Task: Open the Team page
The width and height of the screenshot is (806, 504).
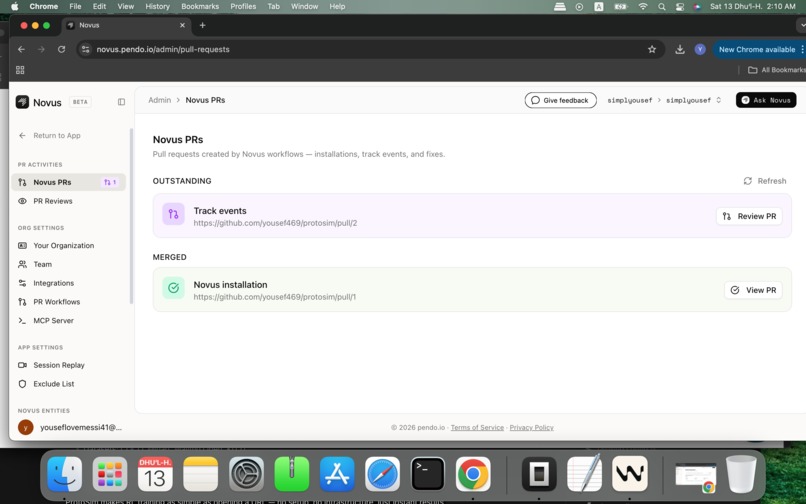Action: [x=68, y=264]
